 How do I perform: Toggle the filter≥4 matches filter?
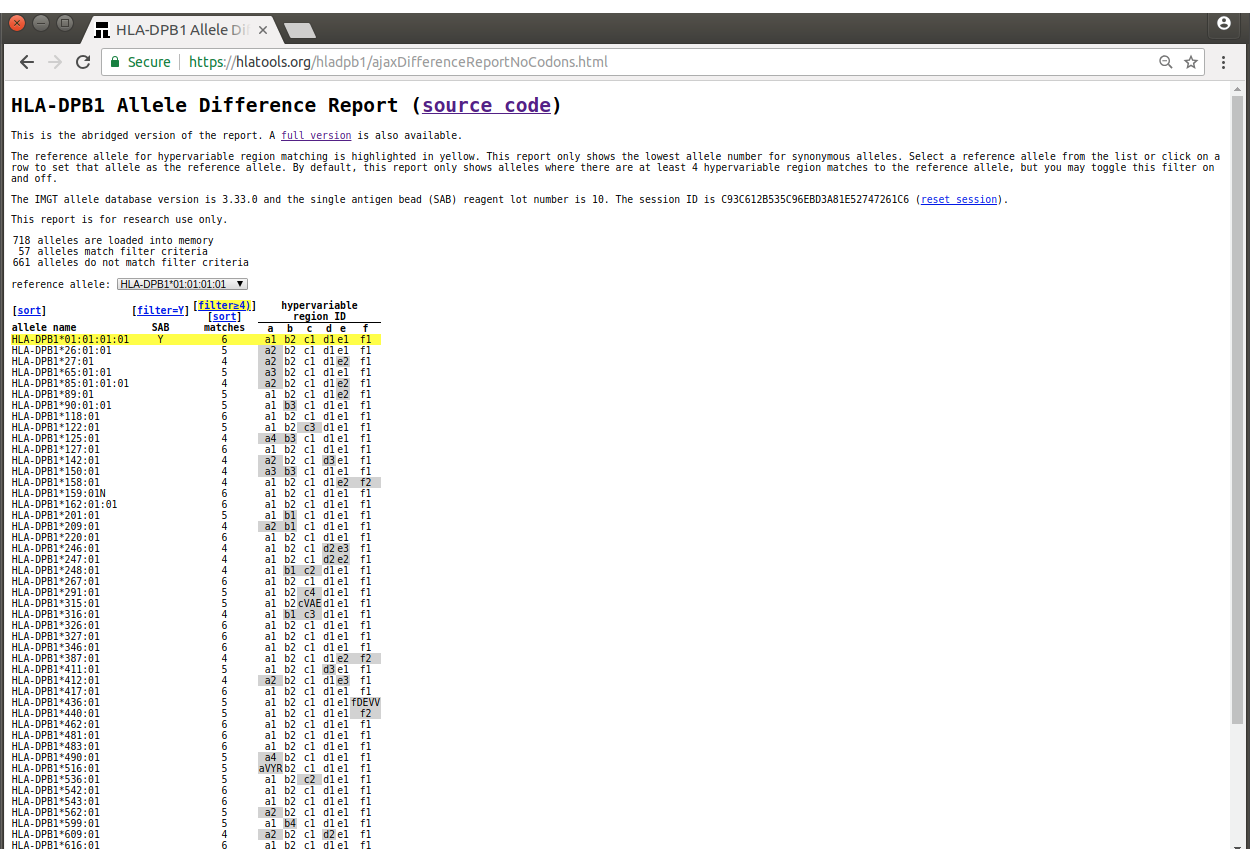[x=224, y=304]
